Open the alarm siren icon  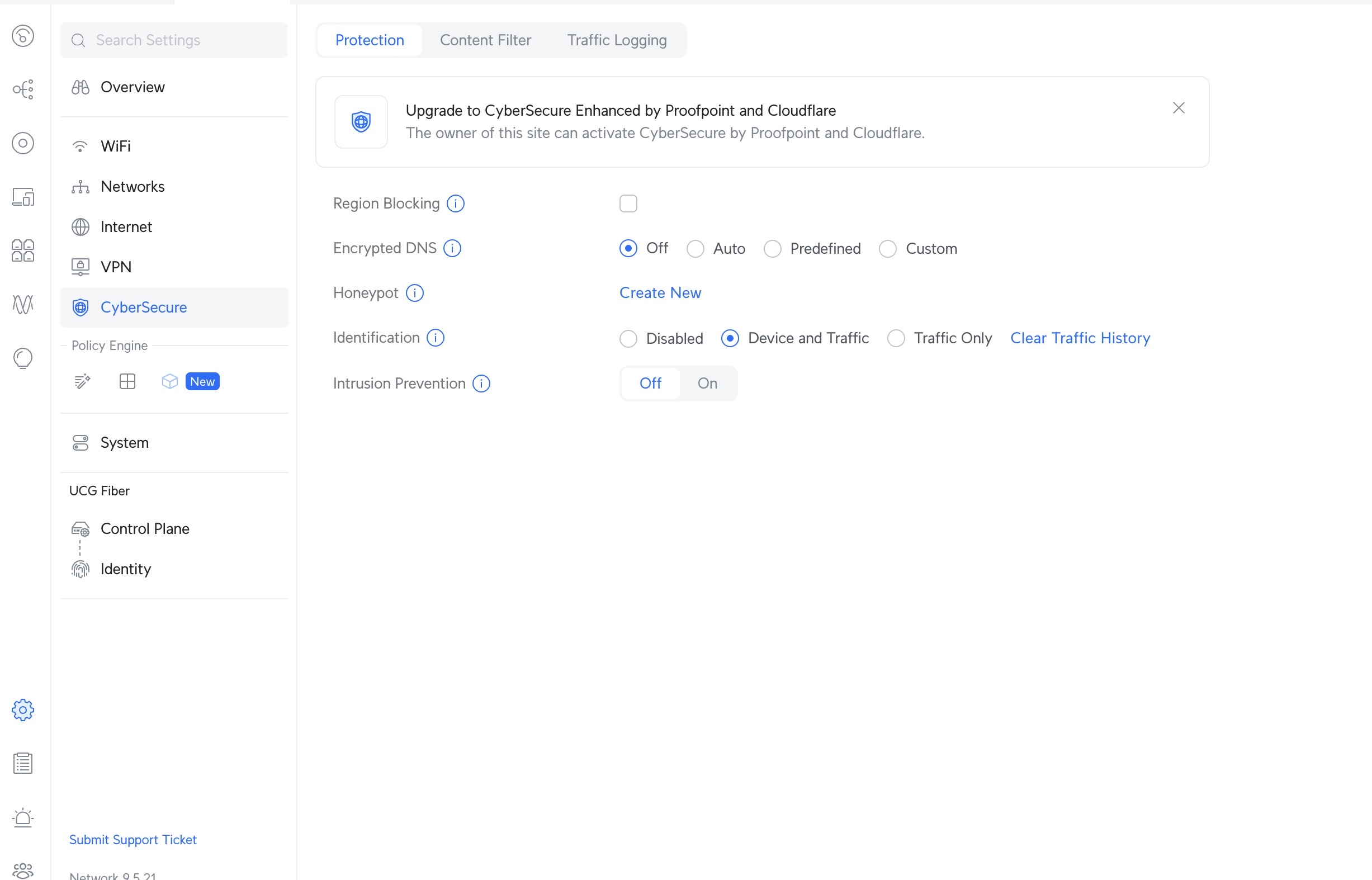[x=23, y=817]
